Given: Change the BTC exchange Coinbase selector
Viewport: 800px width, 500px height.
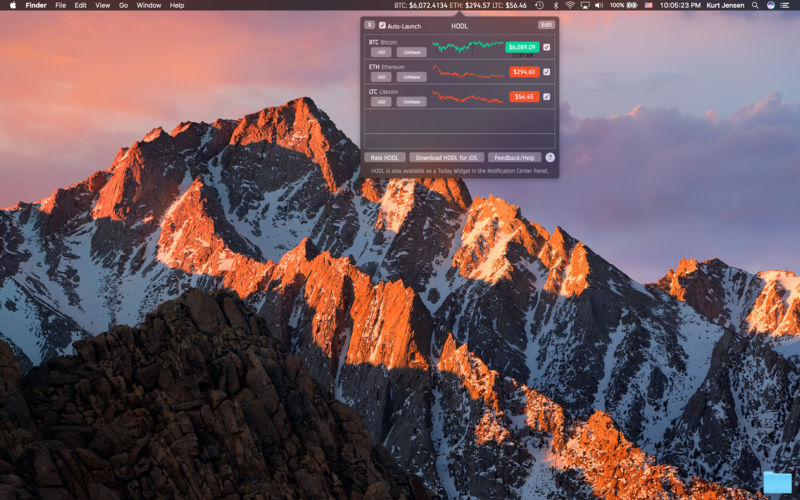Looking at the screenshot, I should click(x=412, y=52).
